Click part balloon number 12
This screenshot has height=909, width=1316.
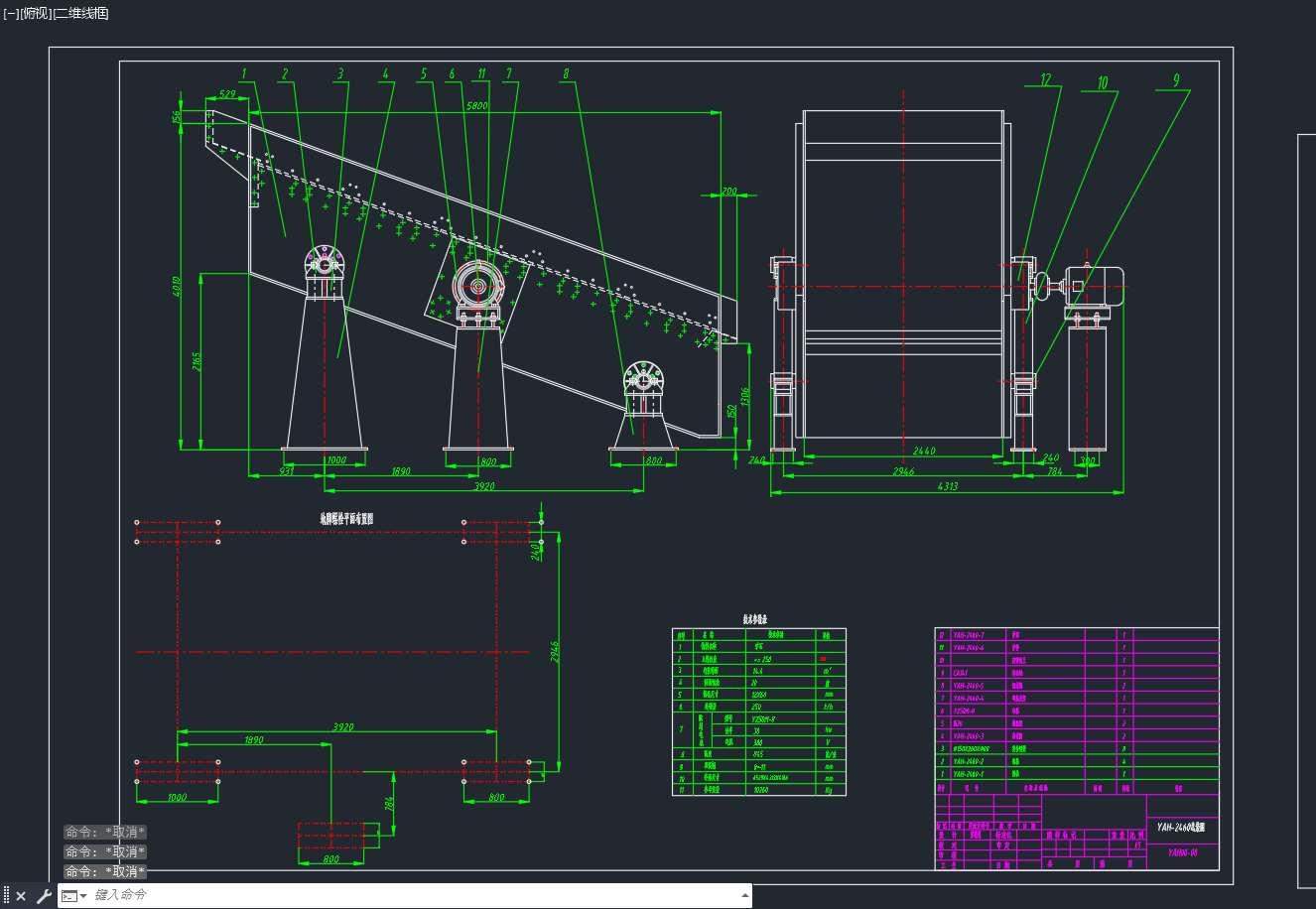(x=1045, y=79)
